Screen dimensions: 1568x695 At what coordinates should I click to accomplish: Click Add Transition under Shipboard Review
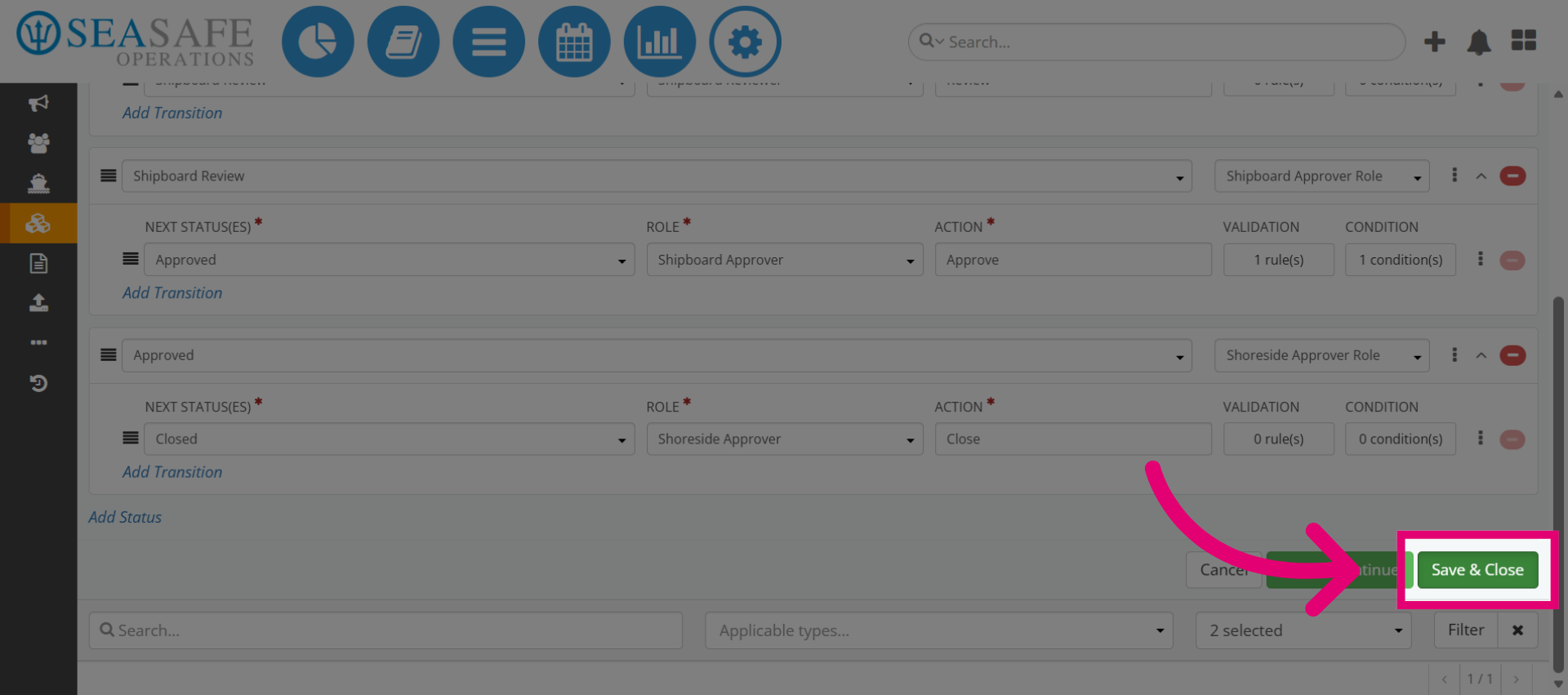coord(172,292)
